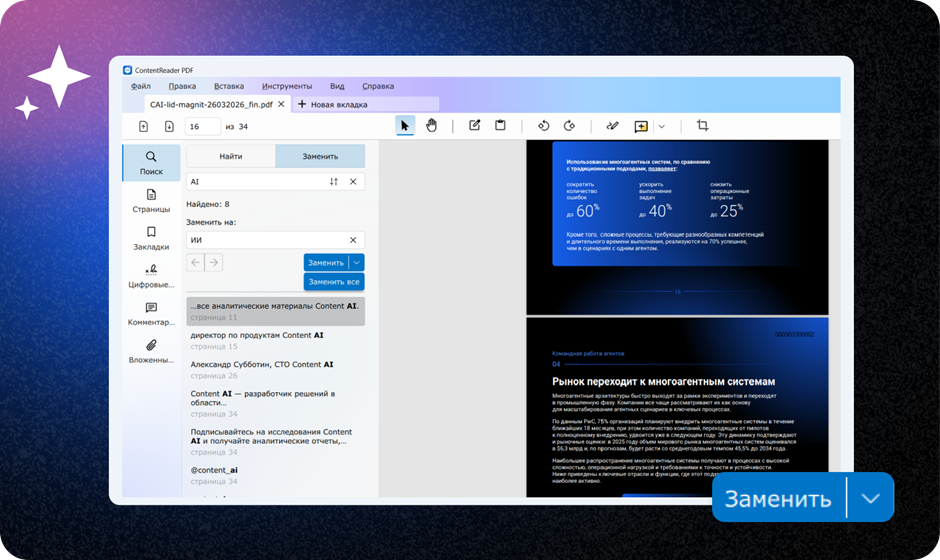Image resolution: width=940 pixels, height=560 pixels.
Task: Open the Страницы sidebar panel
Action: (151, 201)
